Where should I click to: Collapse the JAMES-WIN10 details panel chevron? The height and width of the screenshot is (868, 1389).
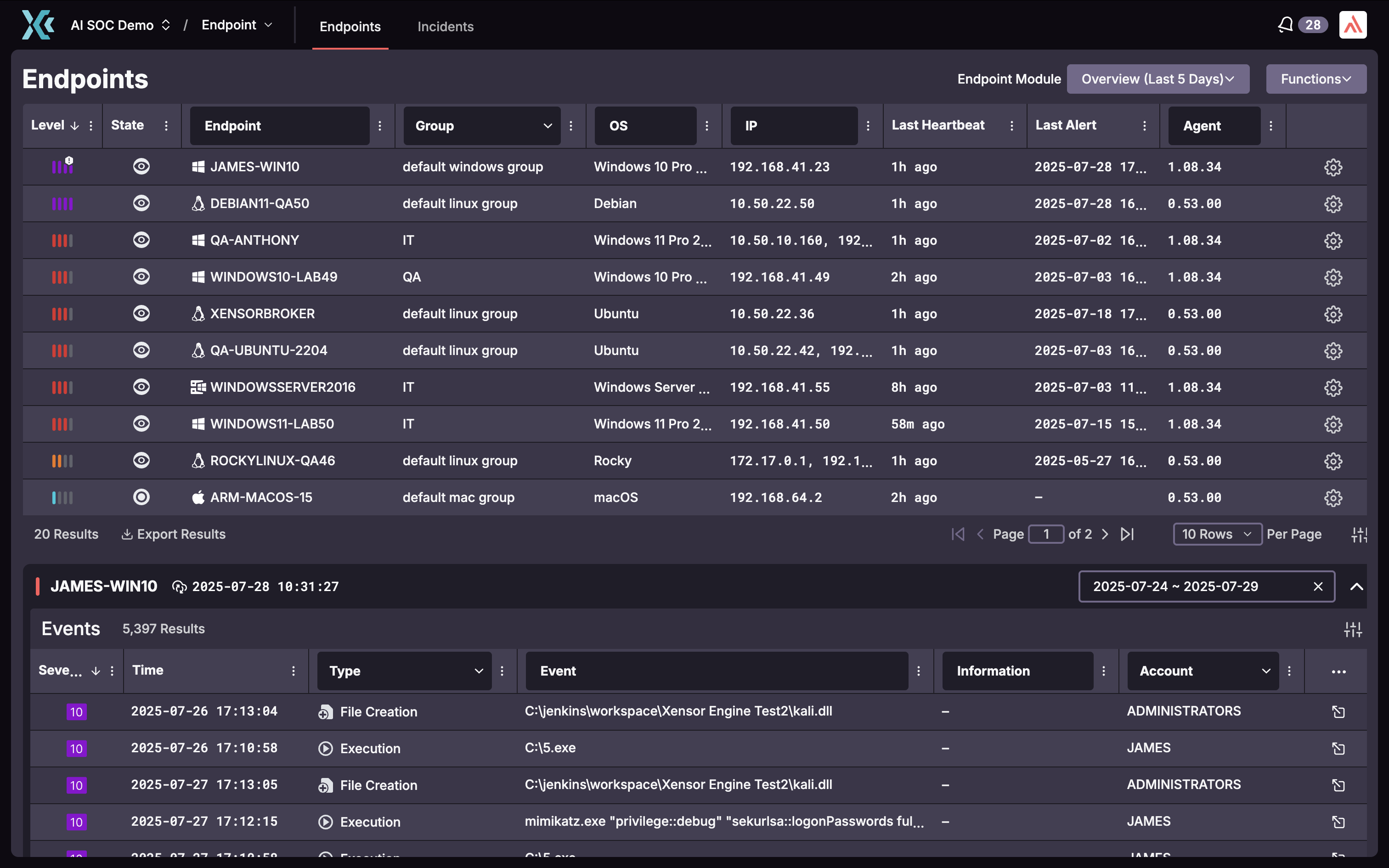(x=1356, y=587)
